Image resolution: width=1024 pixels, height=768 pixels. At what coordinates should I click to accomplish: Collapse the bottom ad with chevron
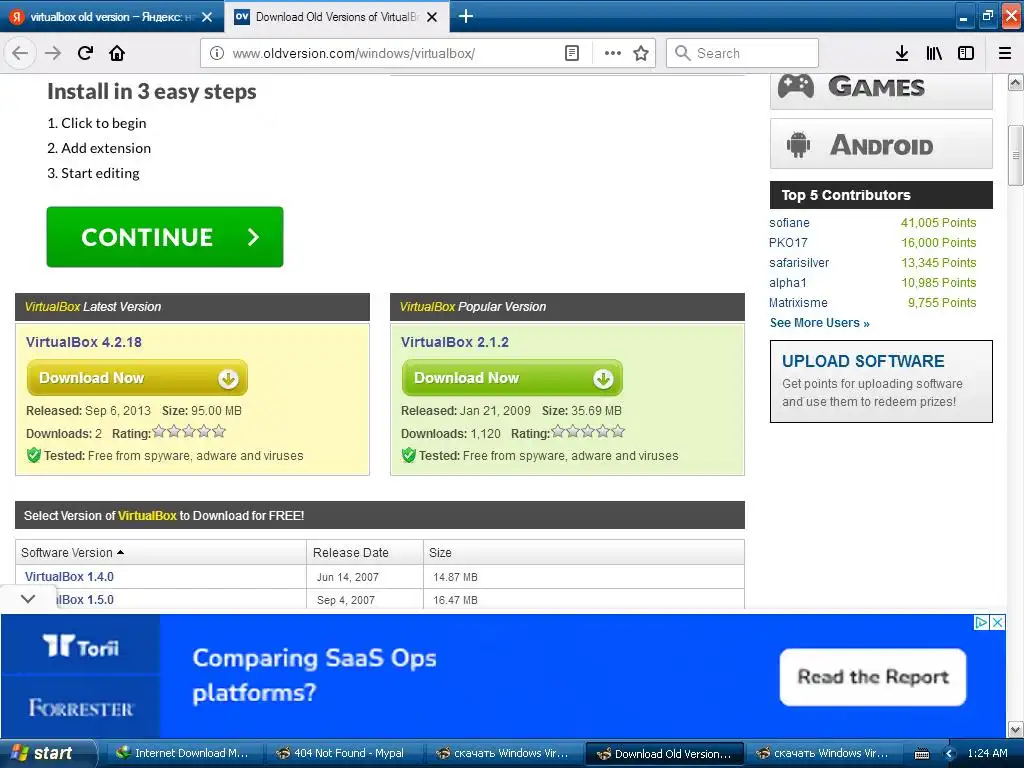(x=28, y=598)
